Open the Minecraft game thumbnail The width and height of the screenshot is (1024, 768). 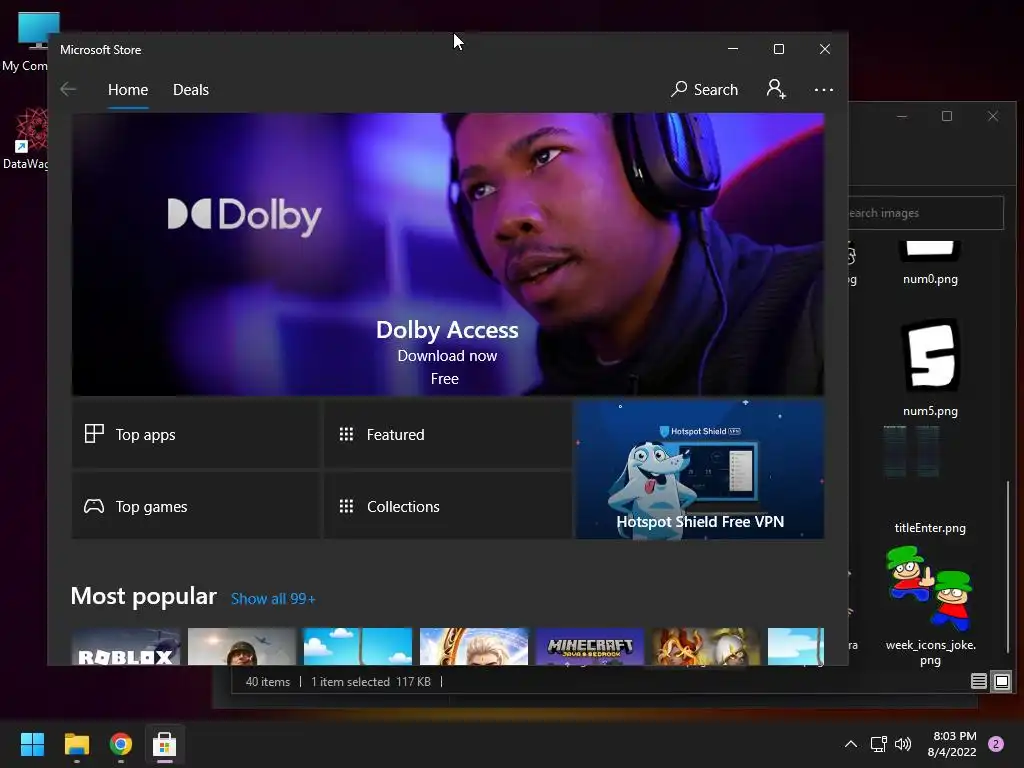click(x=590, y=647)
